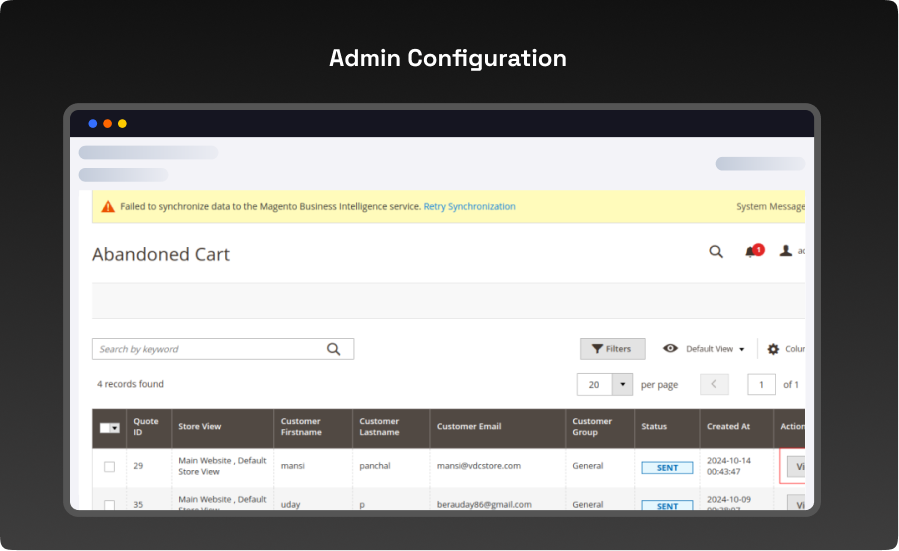Click the search magnifier icon in page header

tap(716, 252)
